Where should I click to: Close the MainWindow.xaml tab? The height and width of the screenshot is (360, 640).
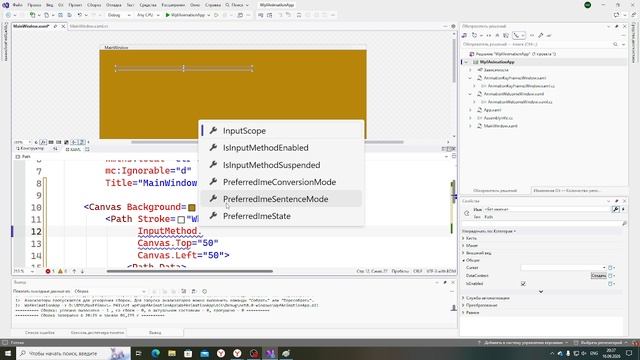point(63,26)
